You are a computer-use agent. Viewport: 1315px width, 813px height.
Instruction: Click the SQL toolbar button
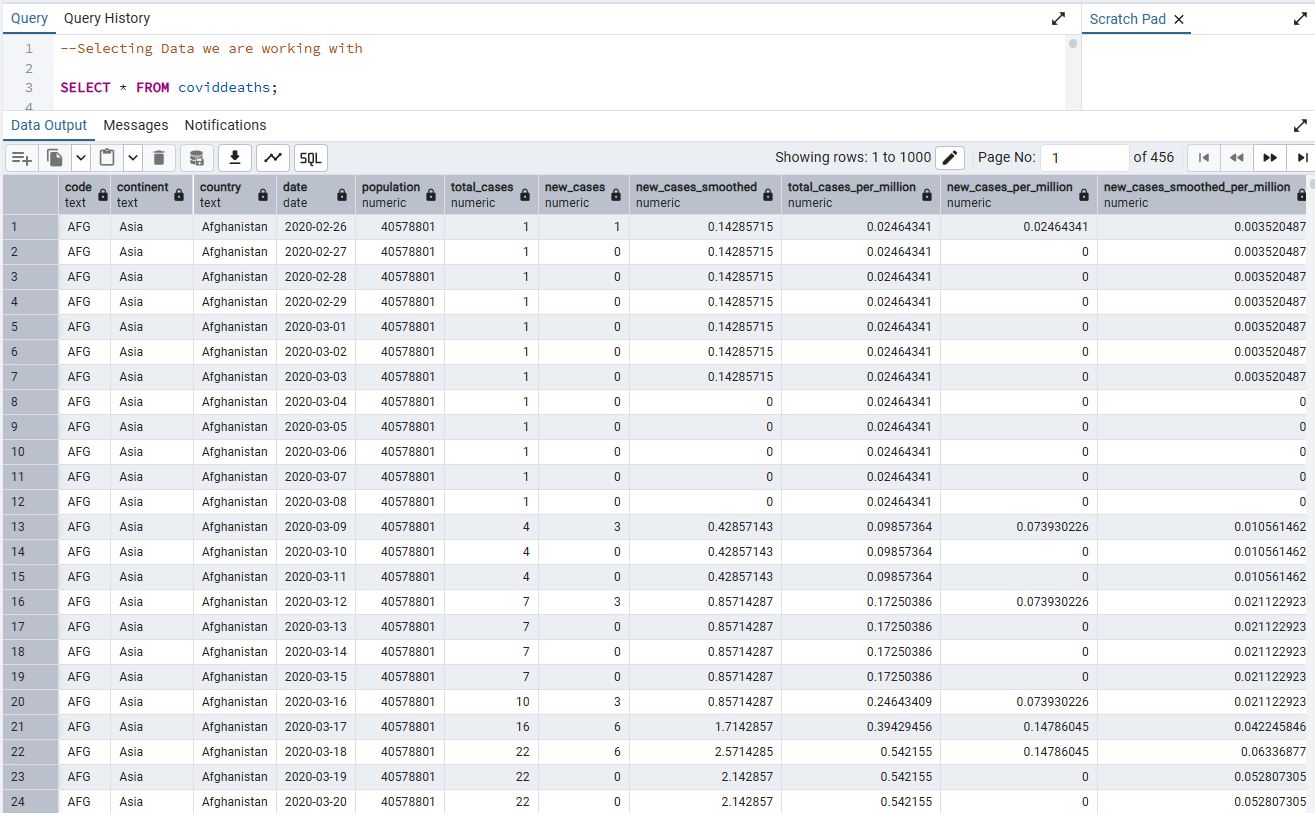pos(311,158)
